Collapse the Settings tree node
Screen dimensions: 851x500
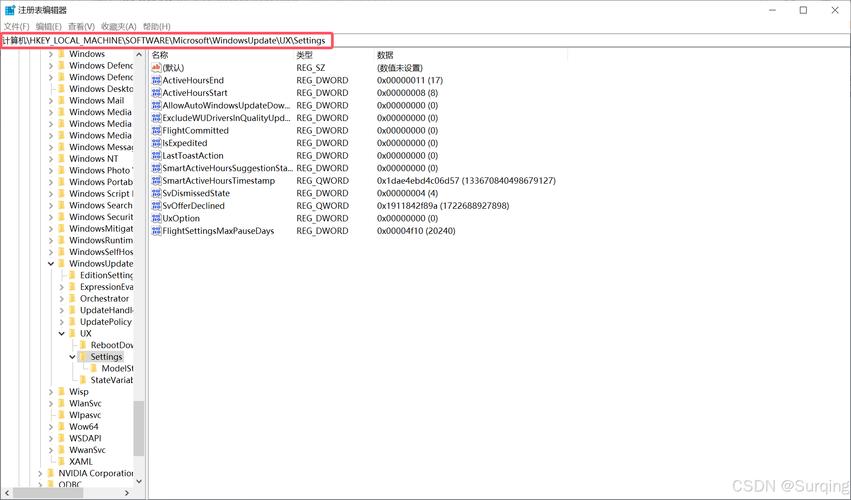tap(73, 357)
